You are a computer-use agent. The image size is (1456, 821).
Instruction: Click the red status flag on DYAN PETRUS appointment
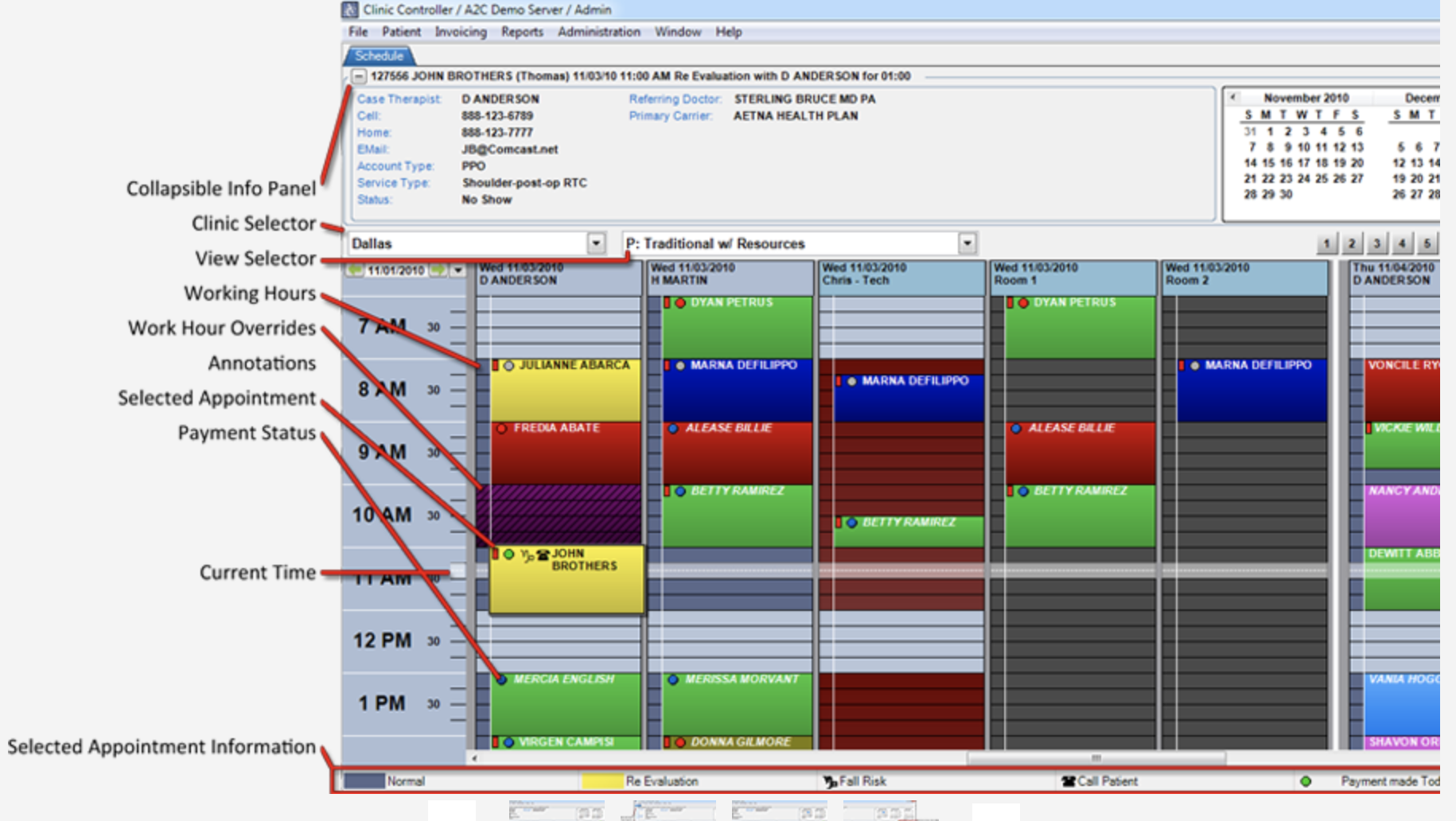point(668,302)
